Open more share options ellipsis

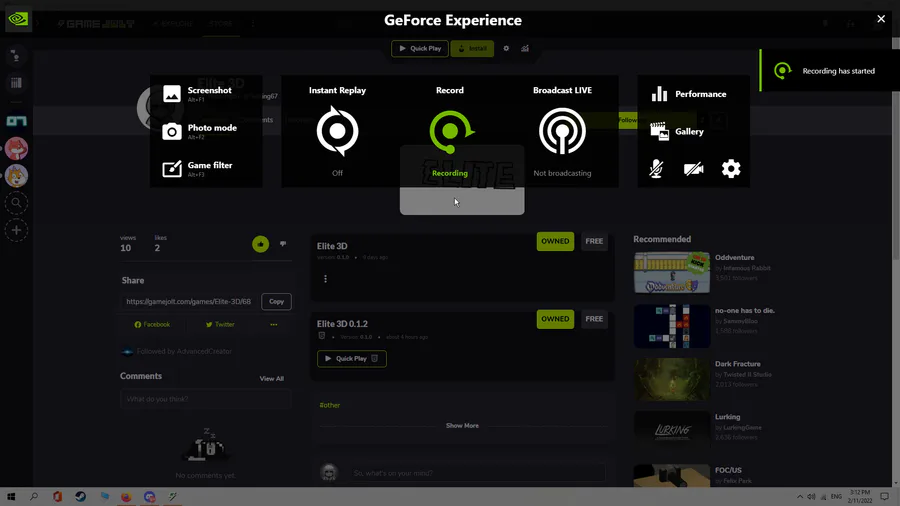pyautogui.click(x=274, y=325)
